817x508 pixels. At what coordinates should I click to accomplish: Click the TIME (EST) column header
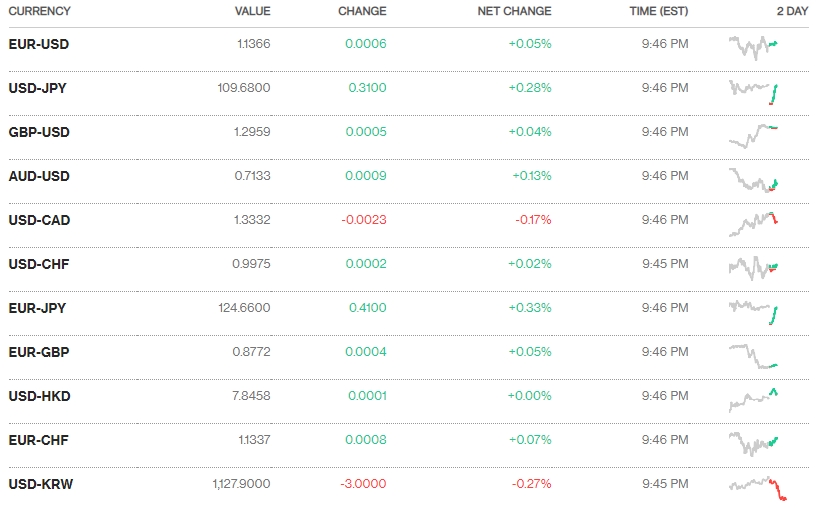coord(658,11)
